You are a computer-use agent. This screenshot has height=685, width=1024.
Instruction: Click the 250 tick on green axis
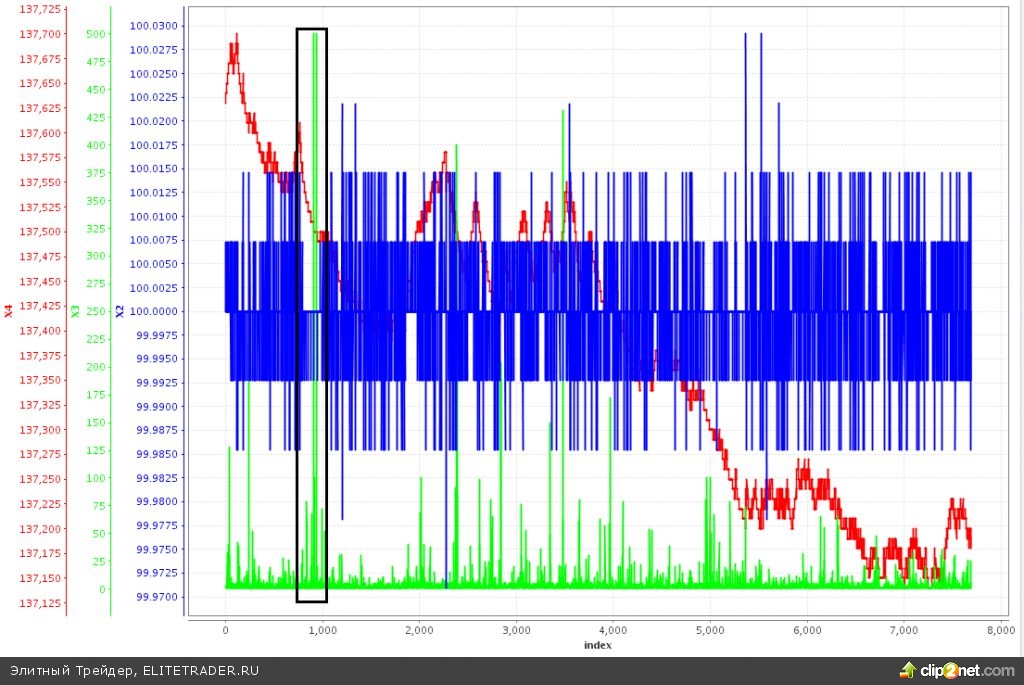click(x=95, y=311)
